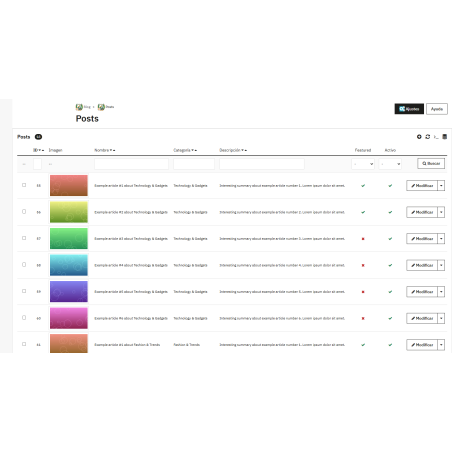
Task: Select checkbox for Fashion & Trends article
Action: [24, 344]
